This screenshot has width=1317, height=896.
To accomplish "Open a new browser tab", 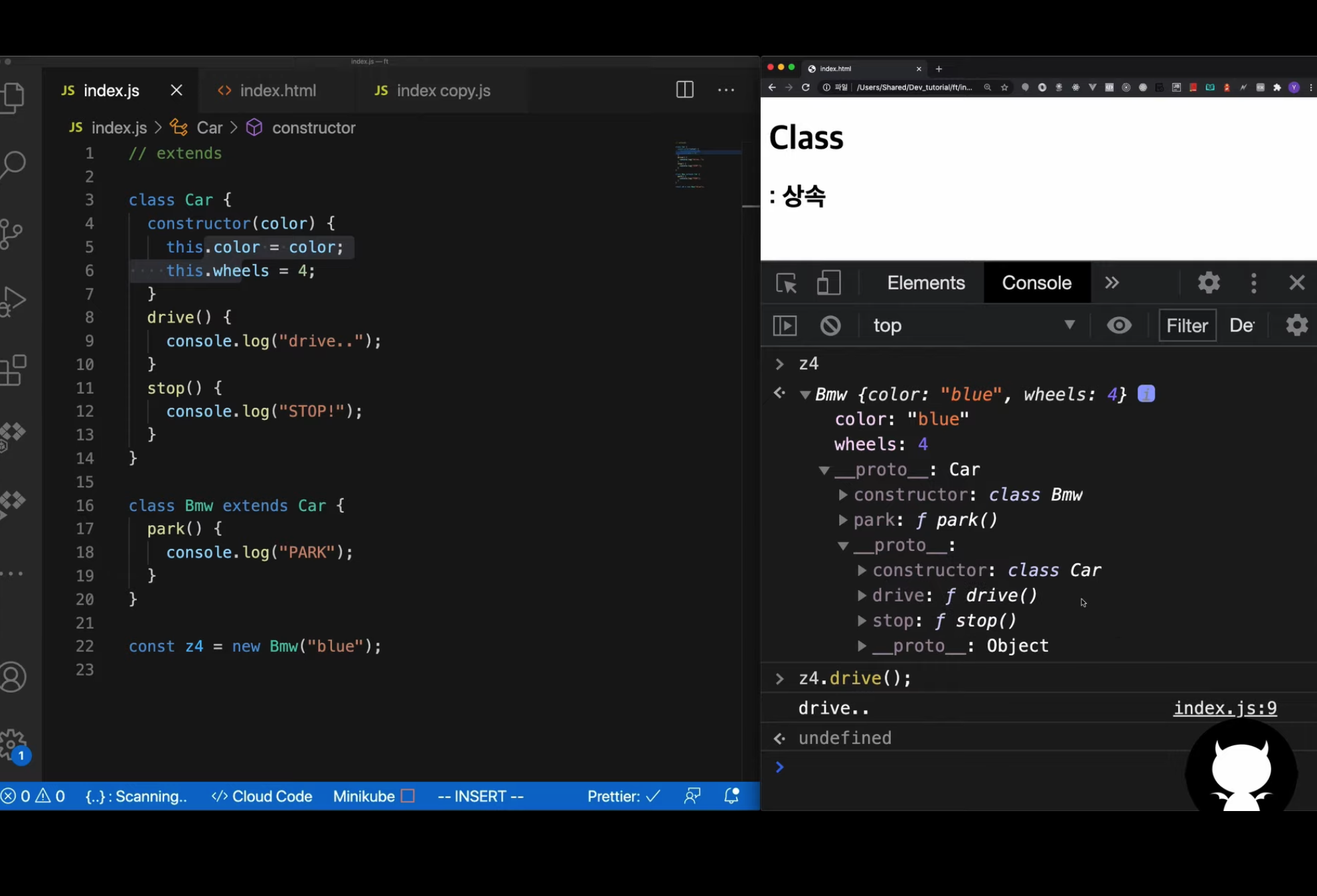I will click(x=939, y=69).
